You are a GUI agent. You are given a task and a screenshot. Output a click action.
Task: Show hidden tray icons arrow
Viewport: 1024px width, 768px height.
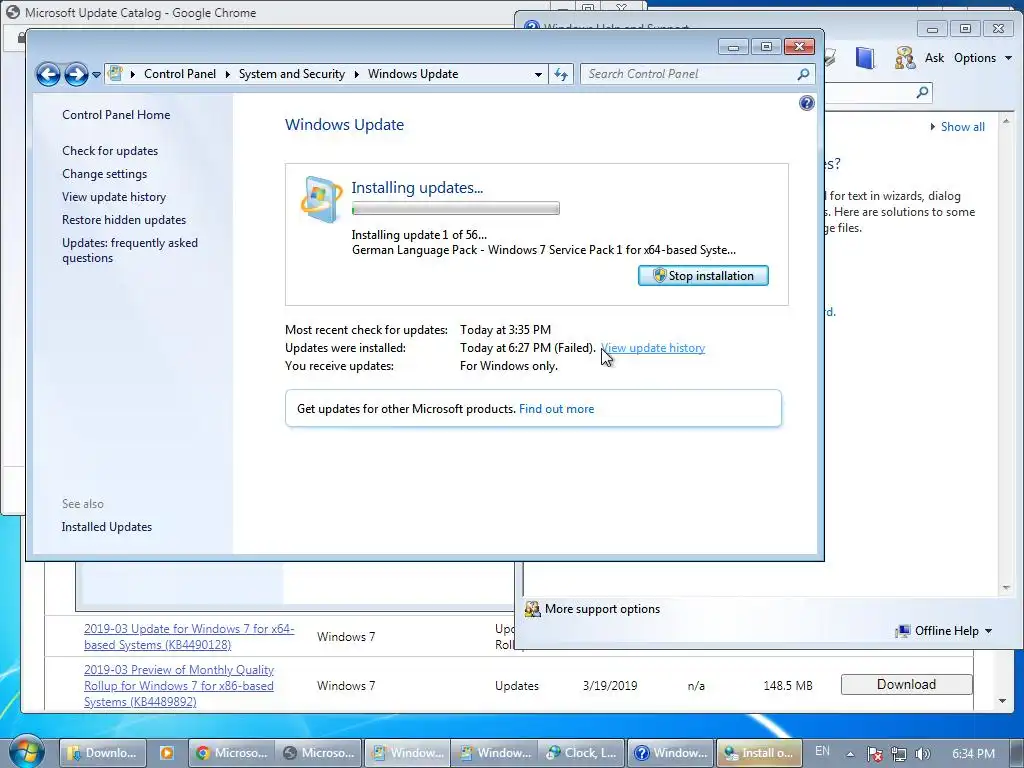[x=850, y=754]
